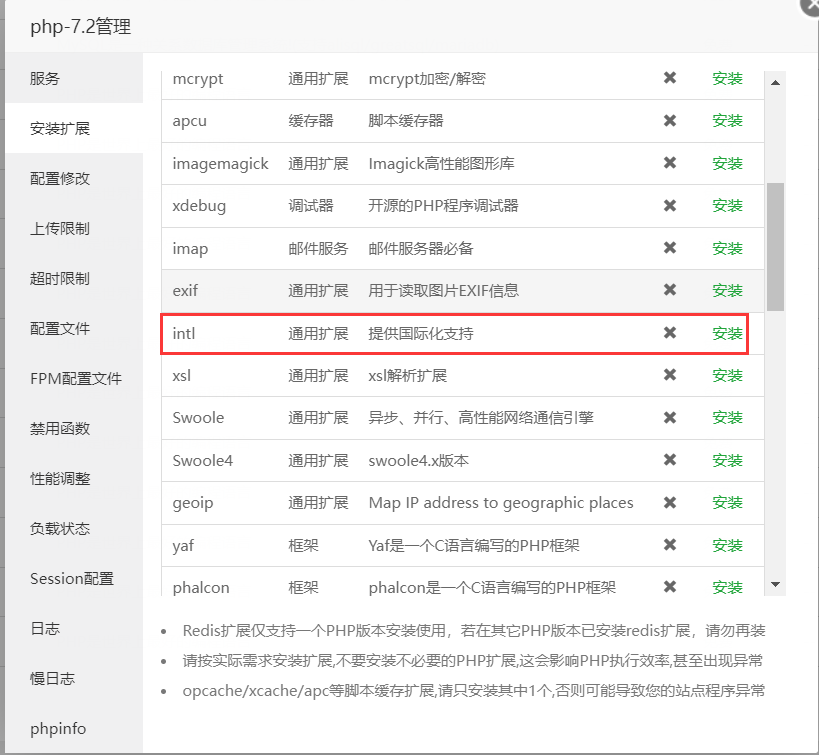Click the 用于读取图片EXIF信息 description
The height and width of the screenshot is (755, 819).
point(443,291)
